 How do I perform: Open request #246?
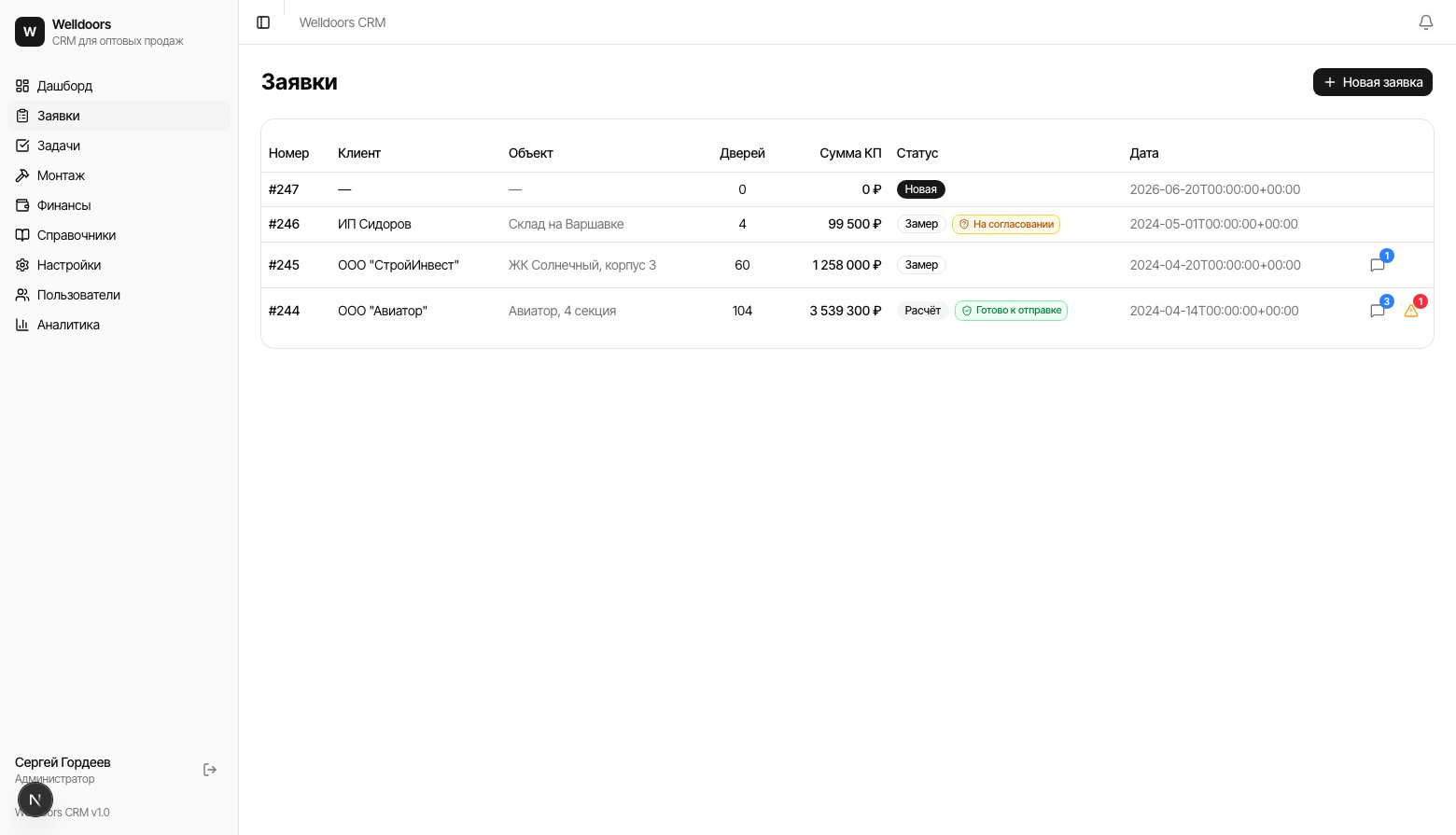tap(847, 224)
